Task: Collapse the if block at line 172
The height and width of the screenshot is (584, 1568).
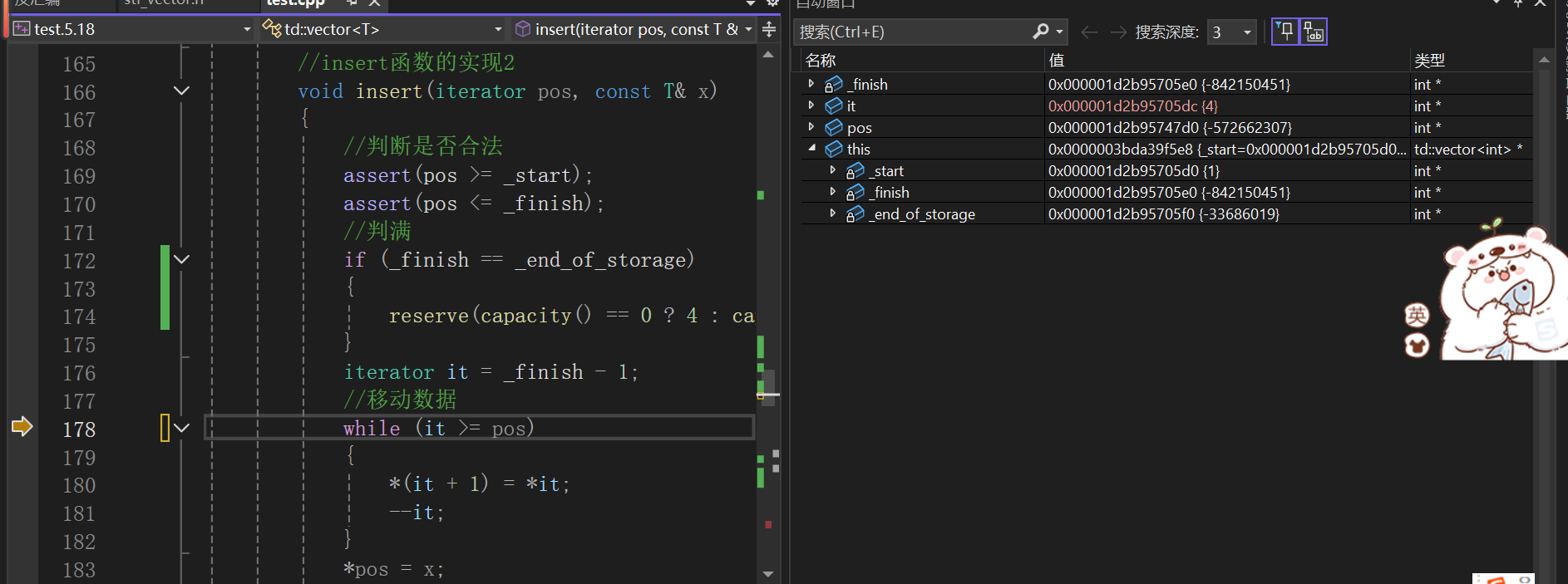Action: 181,259
